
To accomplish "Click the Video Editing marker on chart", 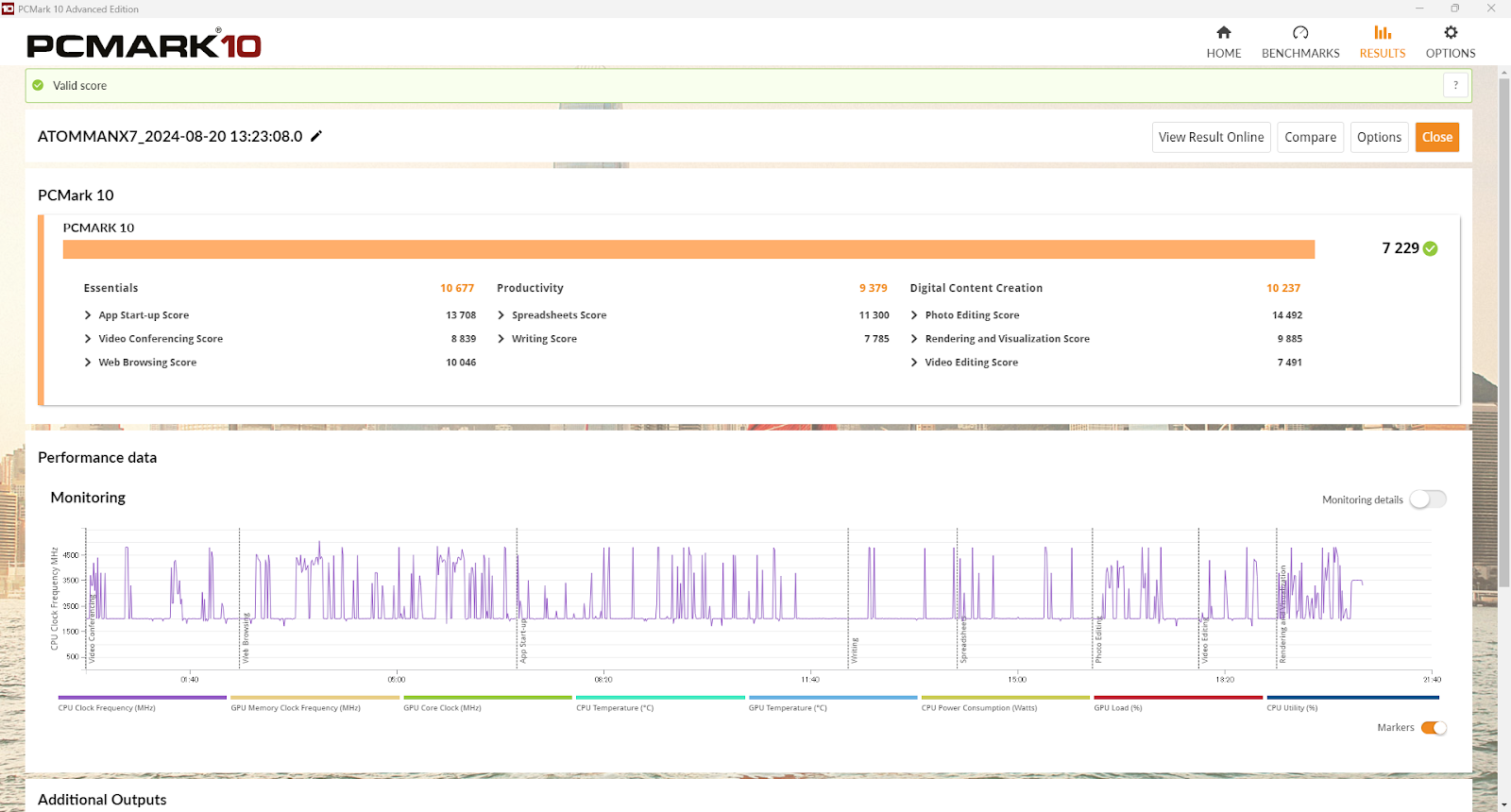I will [1204, 641].
